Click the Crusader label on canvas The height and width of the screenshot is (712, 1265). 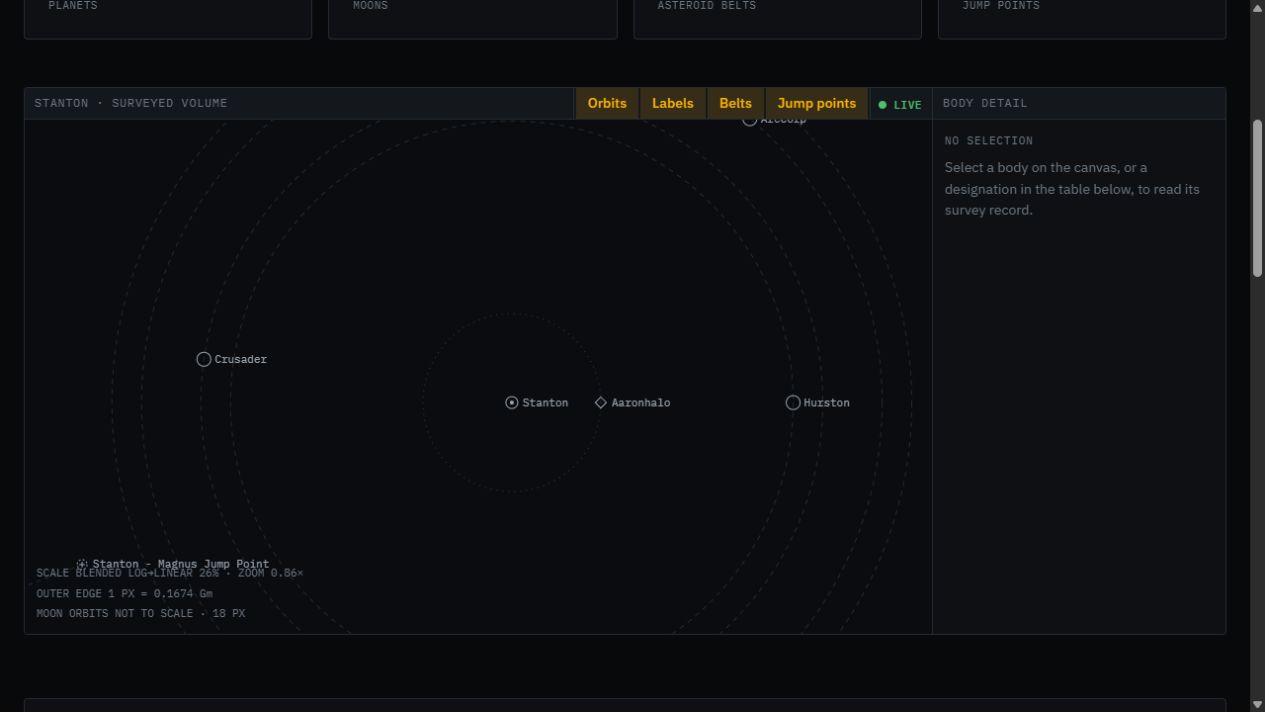click(x=241, y=359)
